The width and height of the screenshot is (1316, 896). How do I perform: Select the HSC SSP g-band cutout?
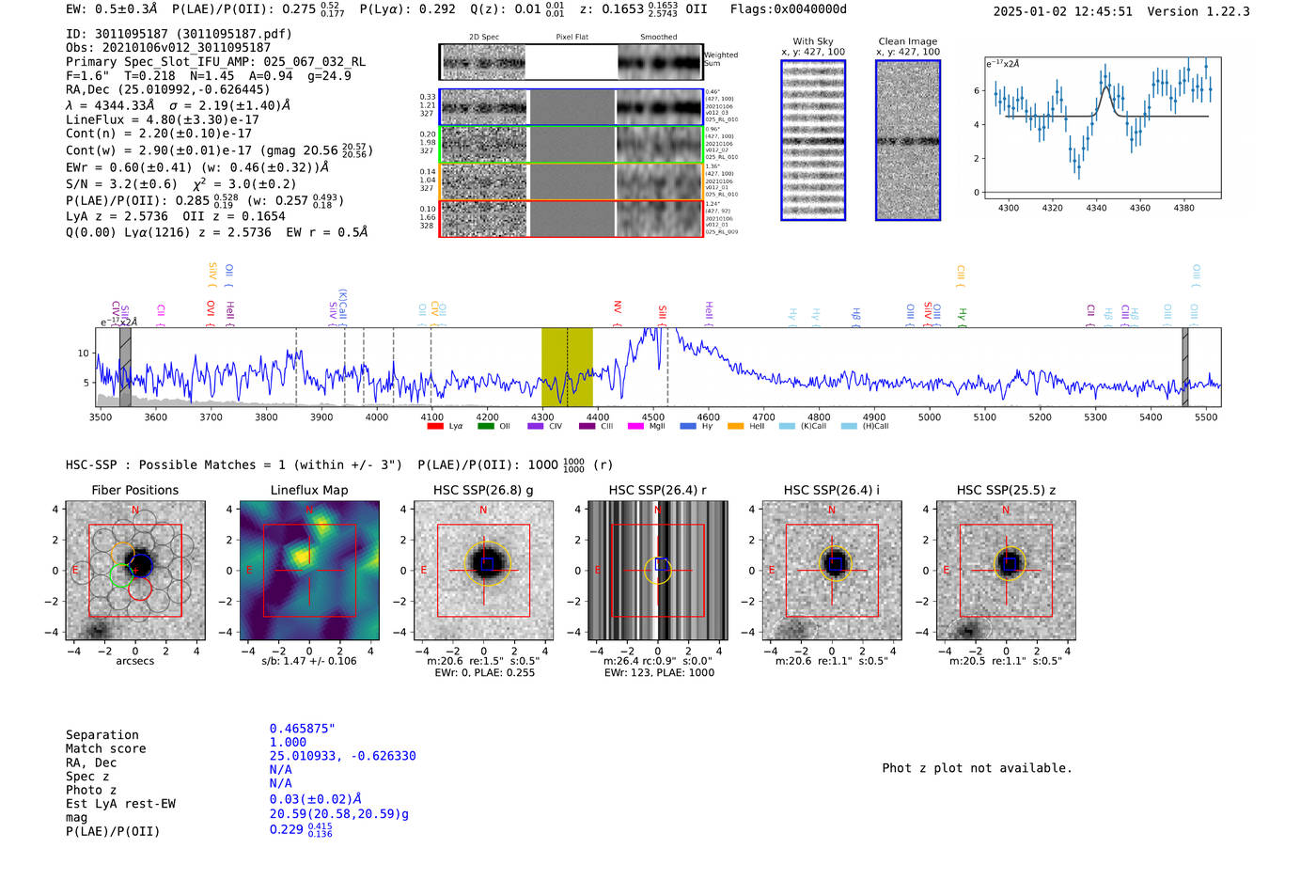(484, 571)
